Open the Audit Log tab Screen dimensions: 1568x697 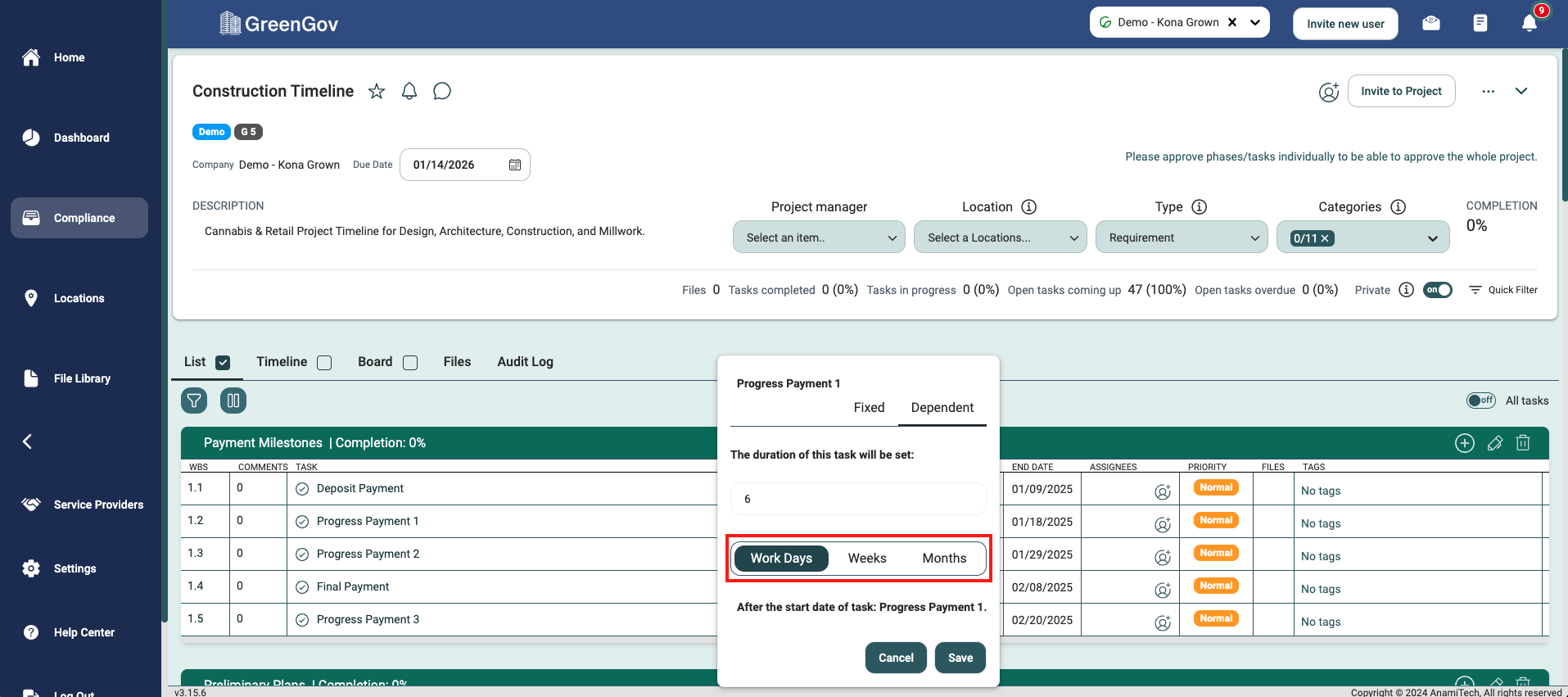pyautogui.click(x=525, y=362)
